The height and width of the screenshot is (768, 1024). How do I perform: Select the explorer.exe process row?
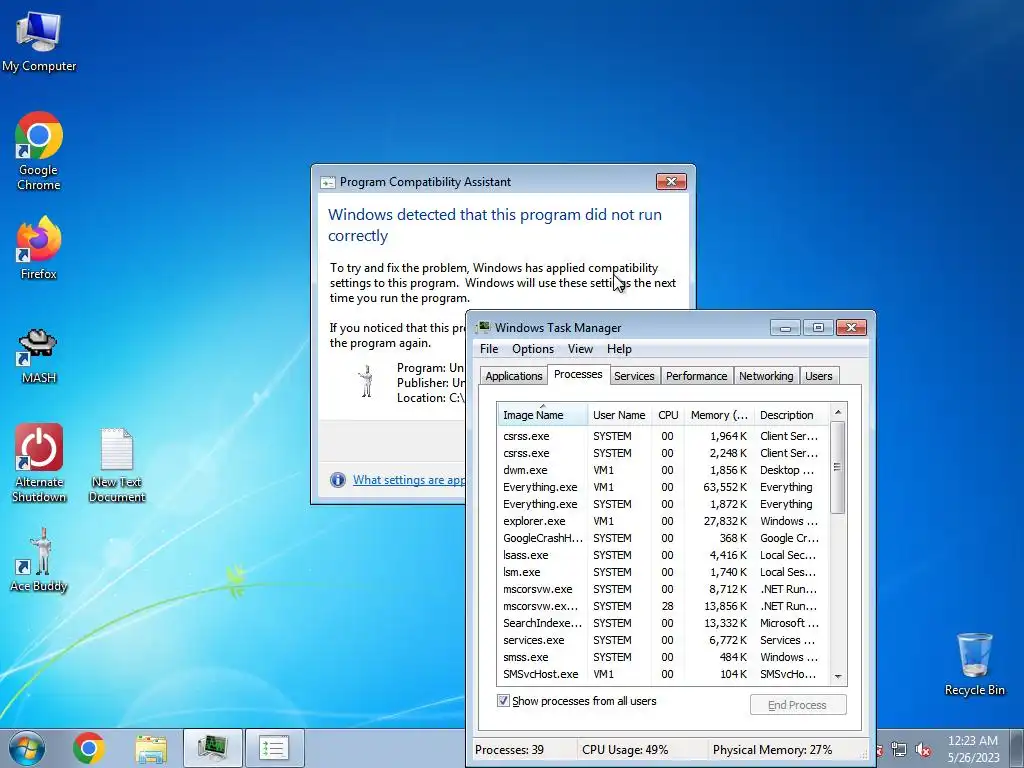[x=663, y=521]
